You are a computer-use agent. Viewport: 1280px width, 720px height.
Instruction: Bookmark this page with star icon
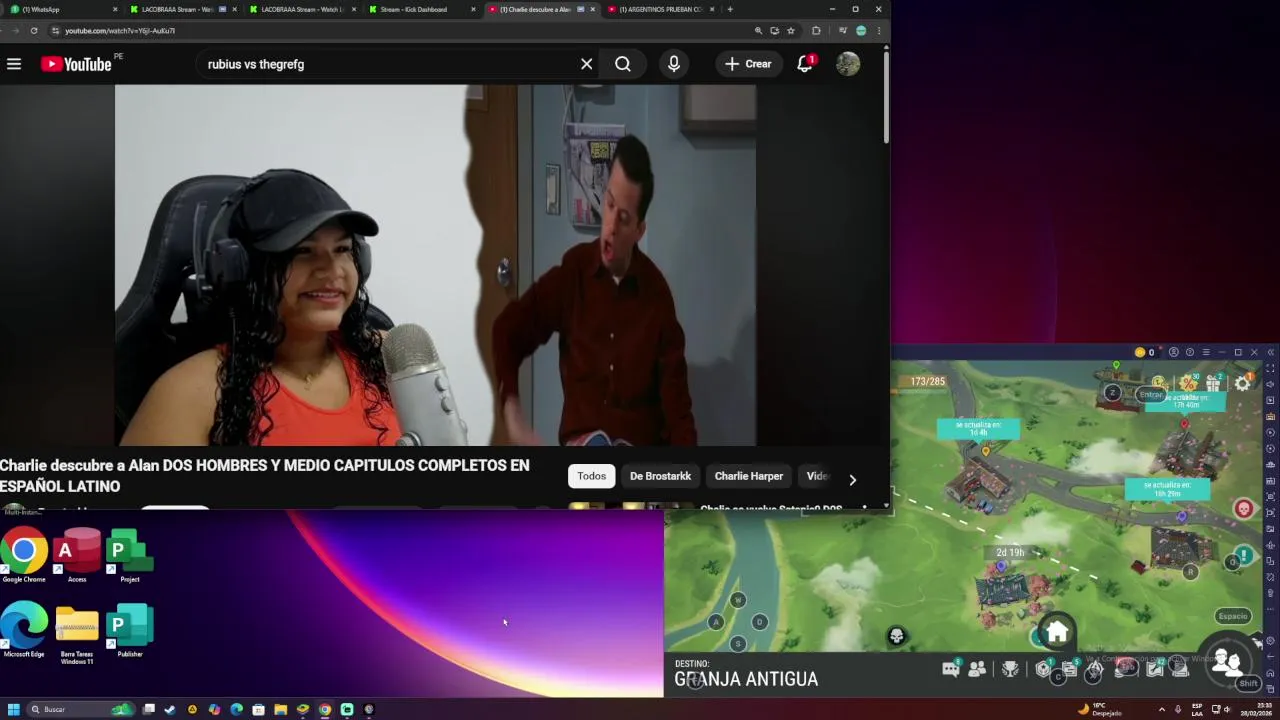tap(790, 31)
